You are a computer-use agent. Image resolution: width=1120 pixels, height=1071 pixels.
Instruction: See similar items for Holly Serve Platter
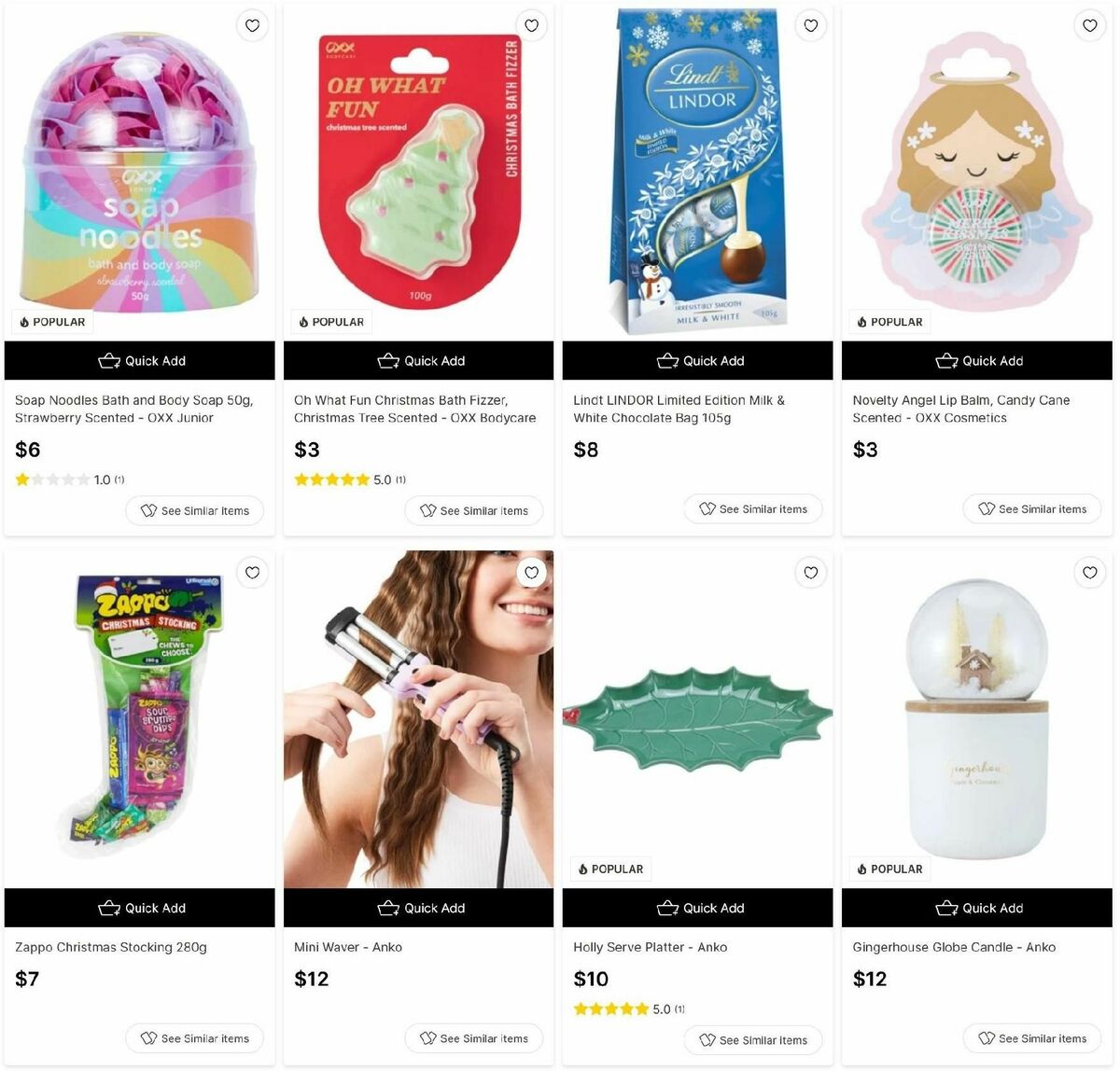(x=753, y=1040)
